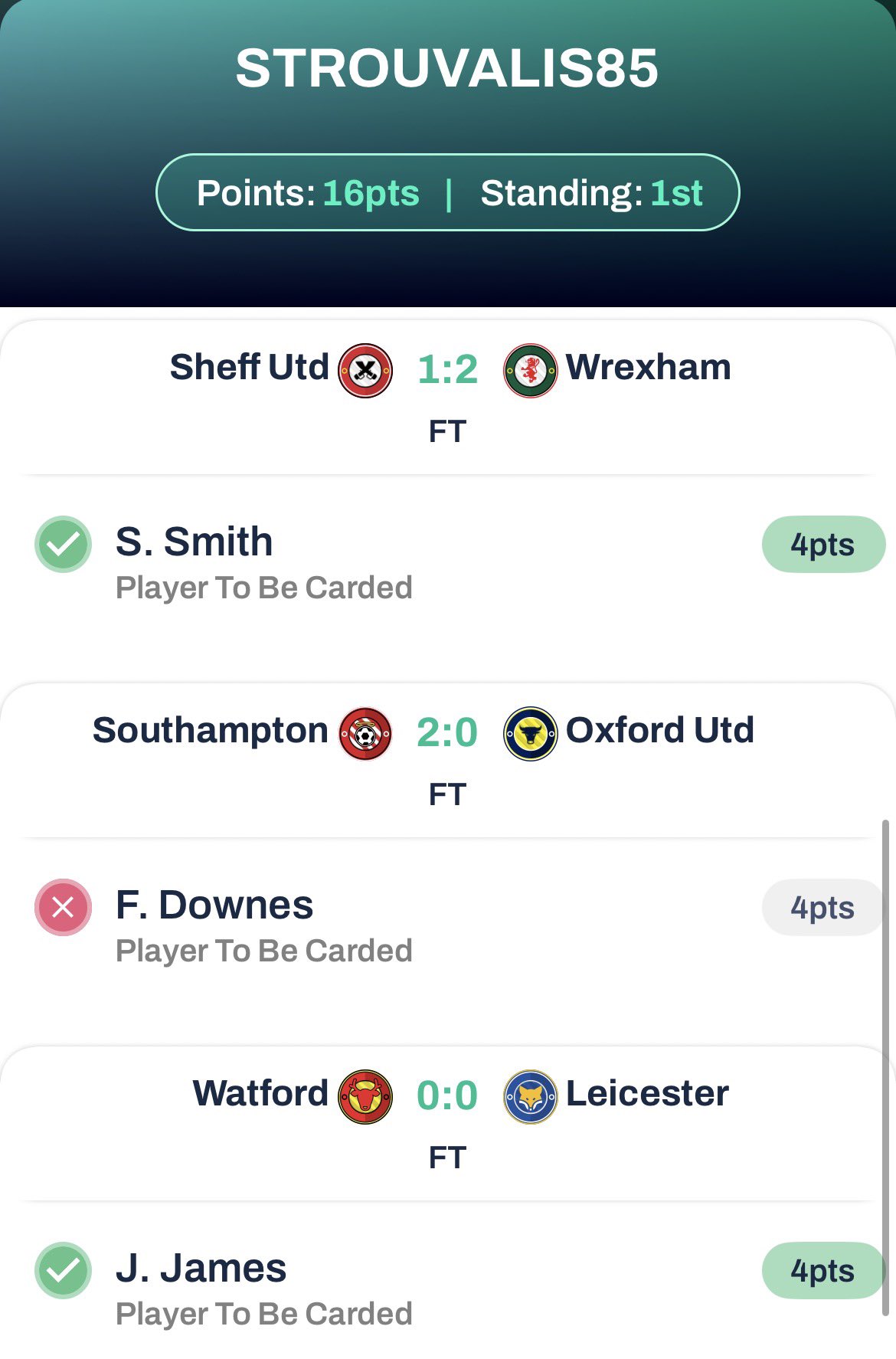The width and height of the screenshot is (896, 1359).
Task: Click the Wrexham club crest
Action: click(x=530, y=371)
